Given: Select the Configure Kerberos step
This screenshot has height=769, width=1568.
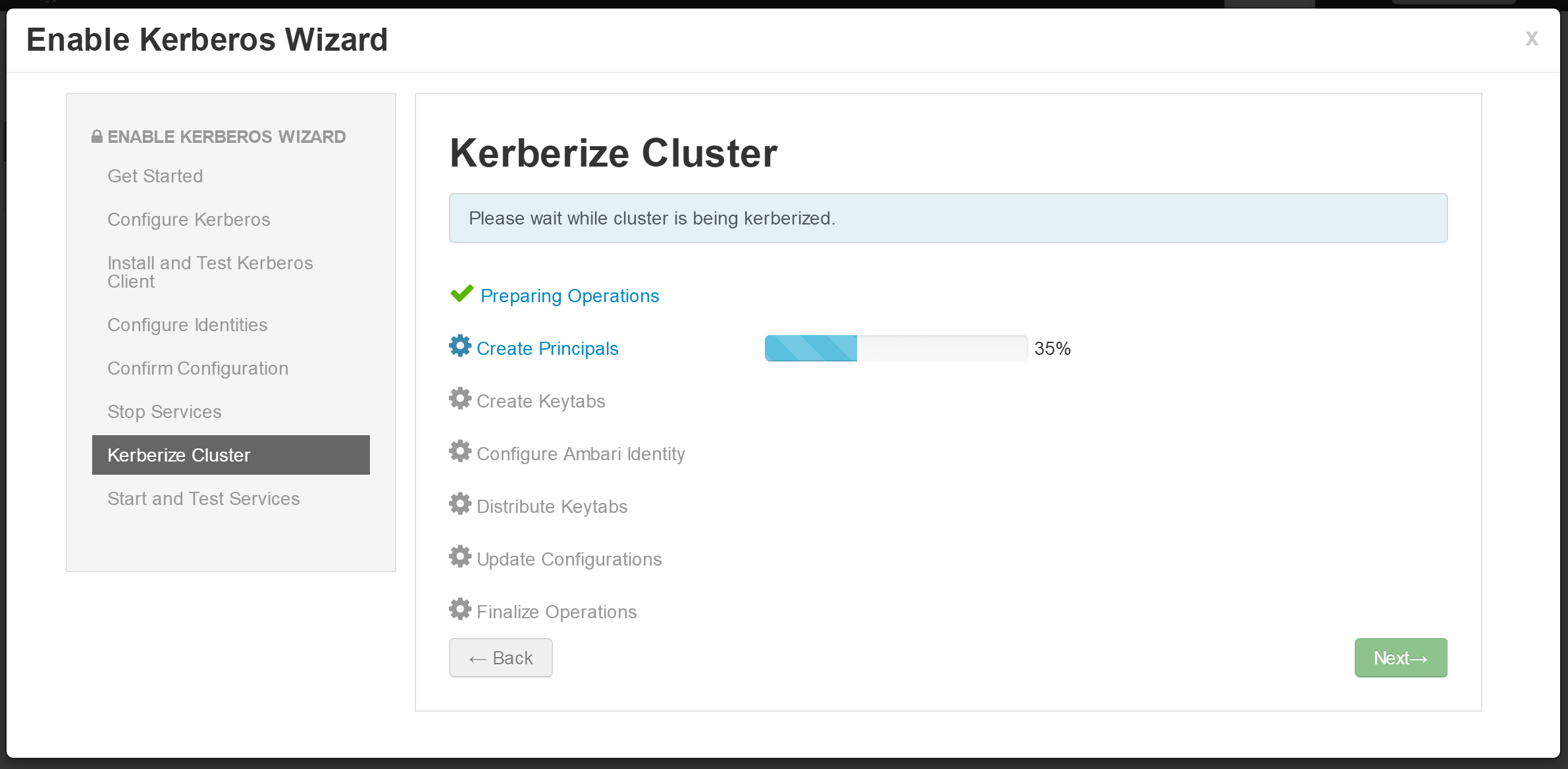Looking at the screenshot, I should 189,220.
